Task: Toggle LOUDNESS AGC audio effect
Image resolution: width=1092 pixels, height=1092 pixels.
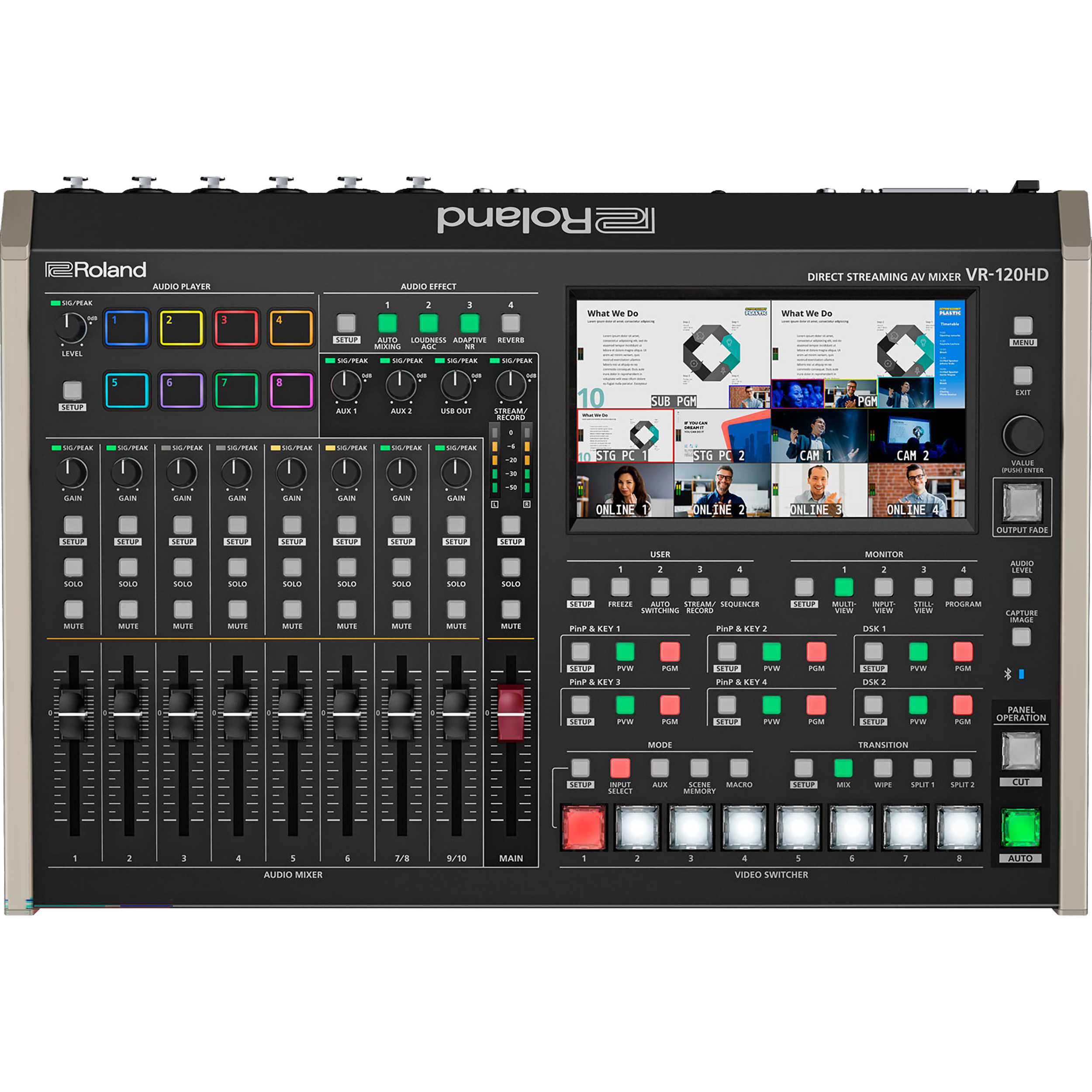Action: (429, 323)
